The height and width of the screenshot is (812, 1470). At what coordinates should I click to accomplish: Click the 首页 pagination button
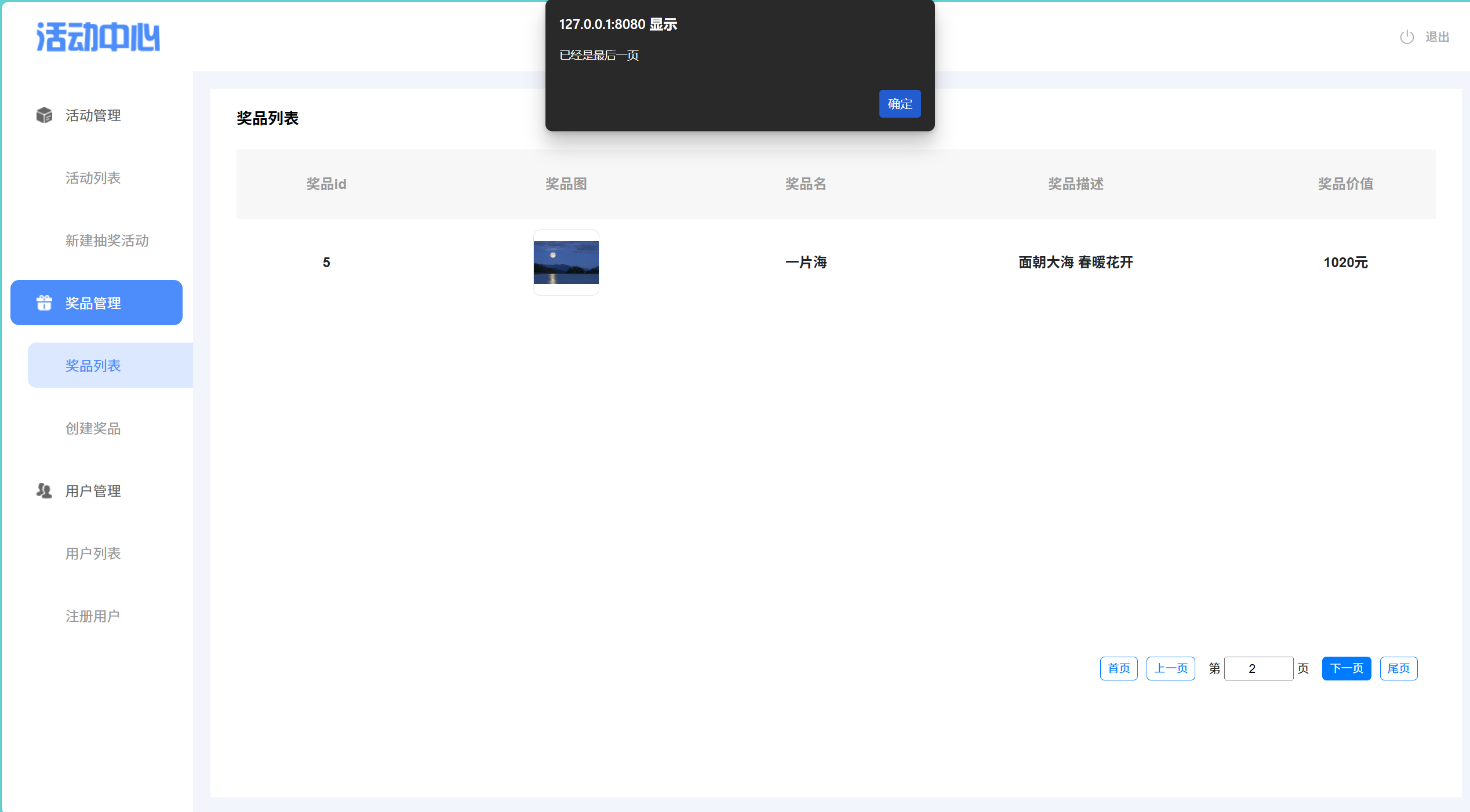[1119, 668]
